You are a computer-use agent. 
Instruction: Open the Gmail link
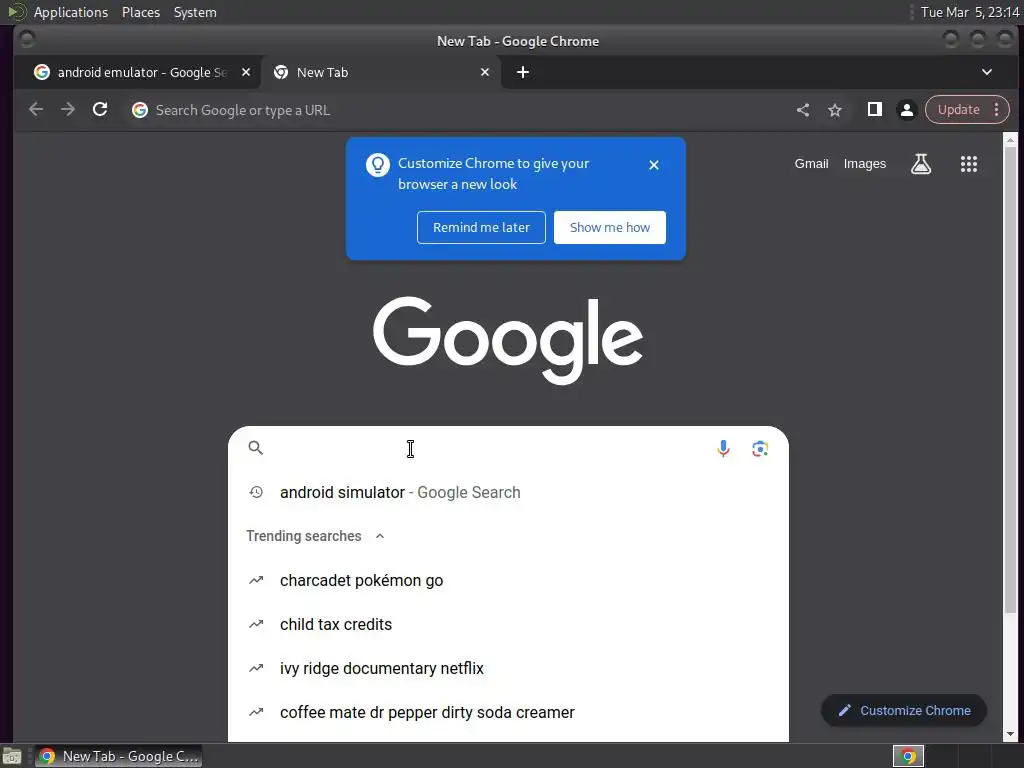point(811,164)
